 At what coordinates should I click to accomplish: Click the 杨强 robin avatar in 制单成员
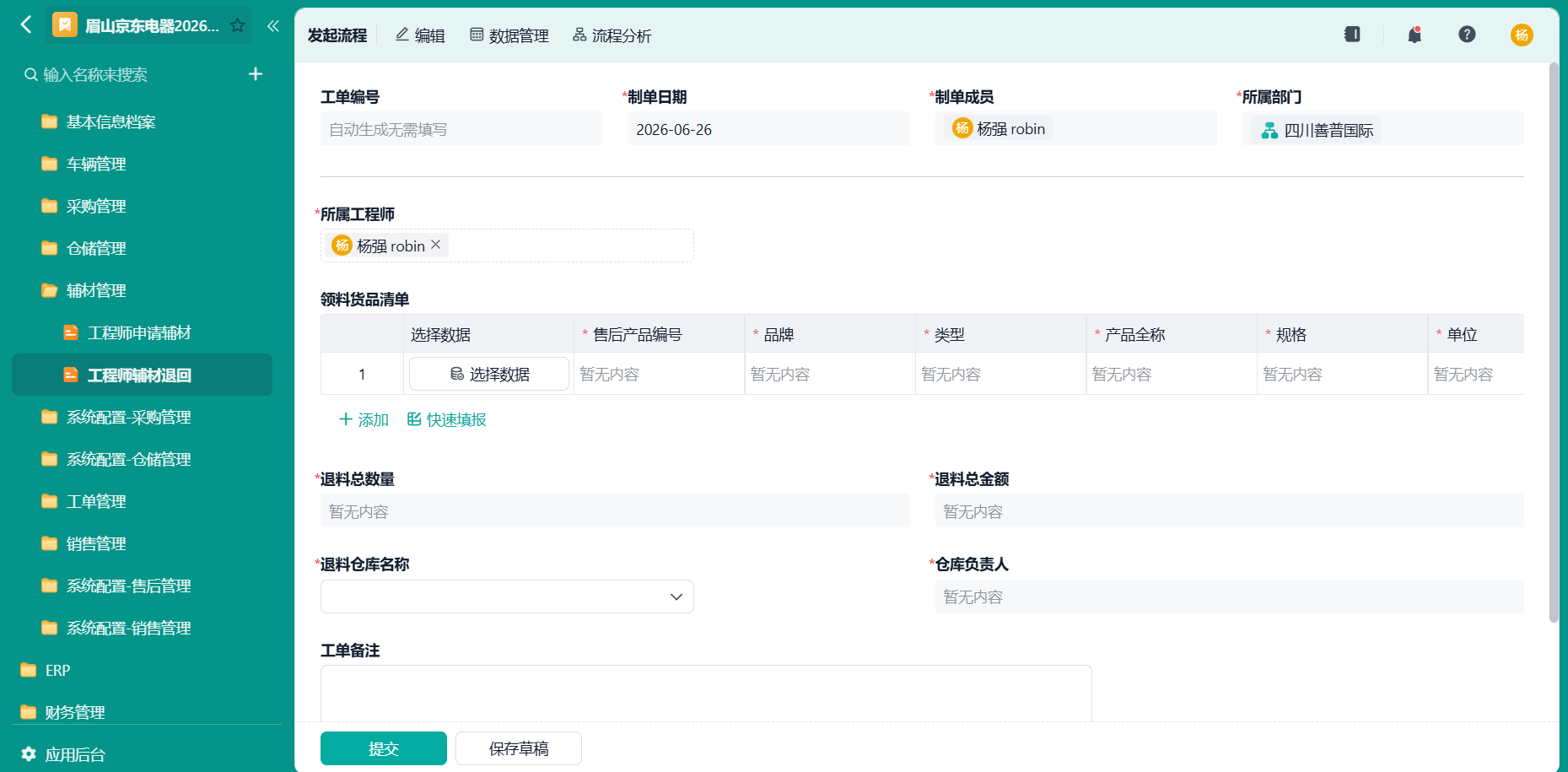coord(962,128)
